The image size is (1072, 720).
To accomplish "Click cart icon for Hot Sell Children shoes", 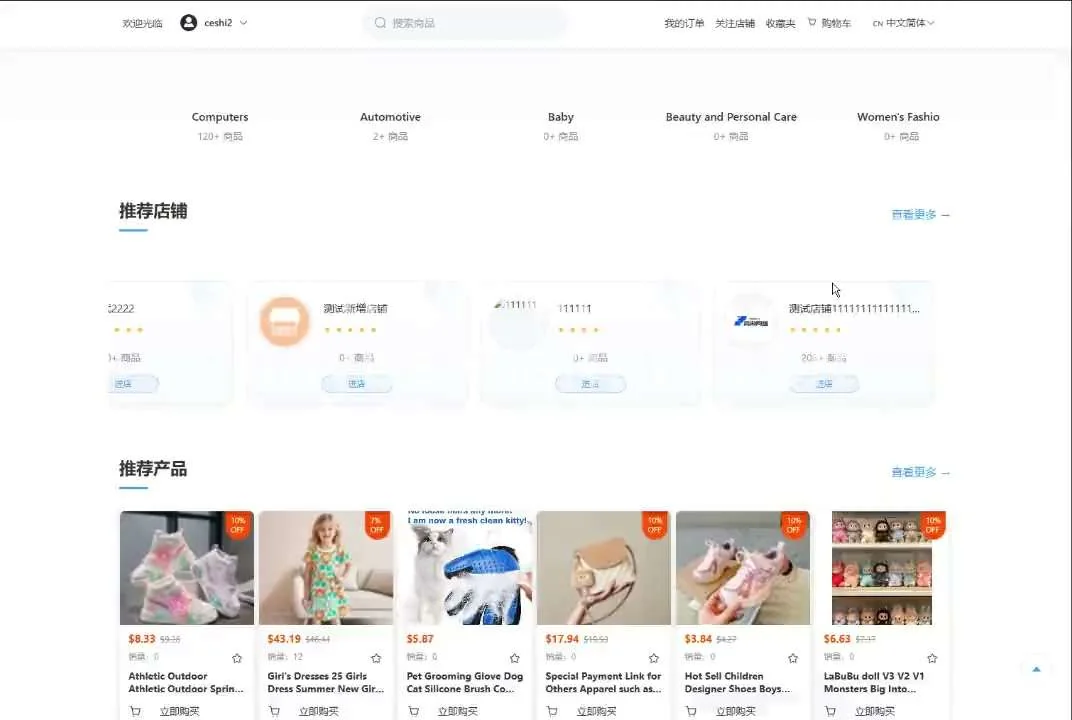I will coord(691,712).
